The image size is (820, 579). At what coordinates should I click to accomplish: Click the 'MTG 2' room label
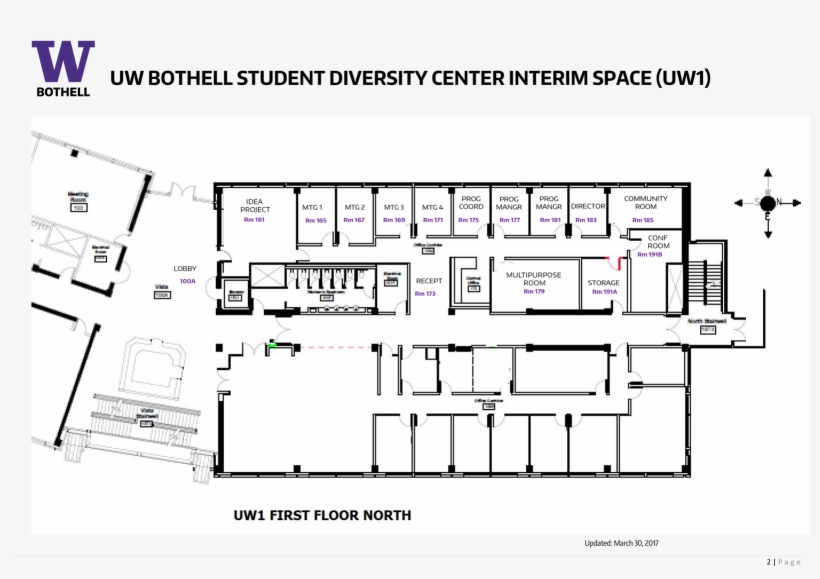(355, 207)
